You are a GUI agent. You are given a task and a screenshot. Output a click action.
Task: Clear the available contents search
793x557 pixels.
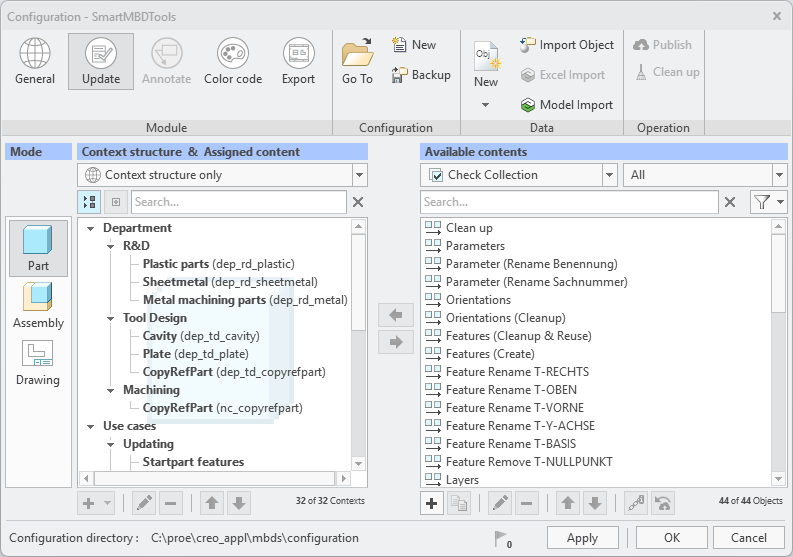(730, 202)
